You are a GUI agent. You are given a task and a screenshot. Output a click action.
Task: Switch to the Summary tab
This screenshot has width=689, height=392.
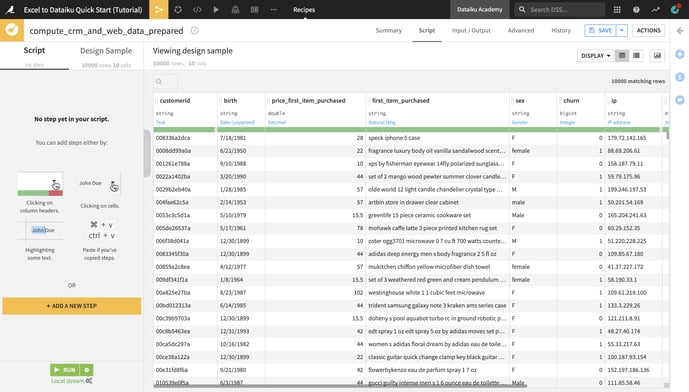point(388,30)
